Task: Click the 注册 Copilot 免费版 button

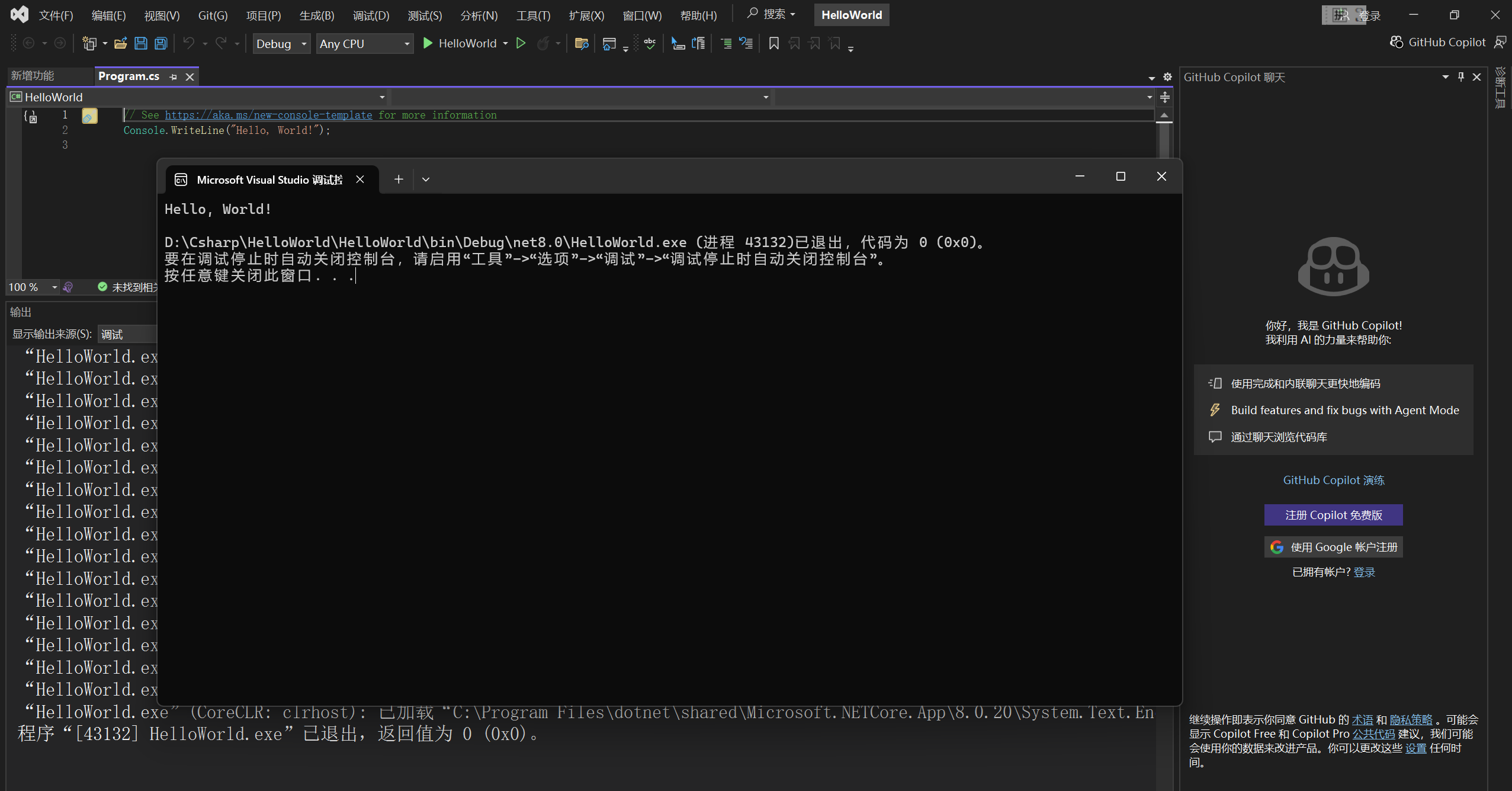Action: tap(1333, 515)
